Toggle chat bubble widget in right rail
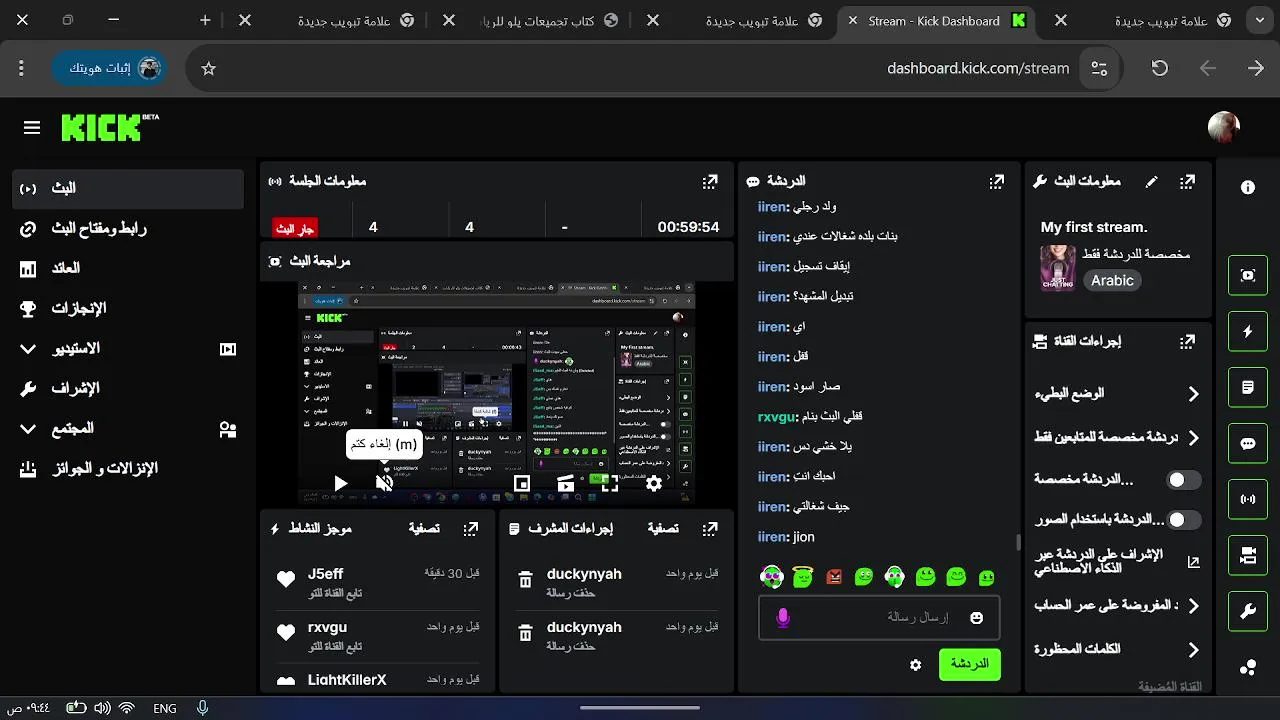This screenshot has height=720, width=1280. pyautogui.click(x=1248, y=443)
